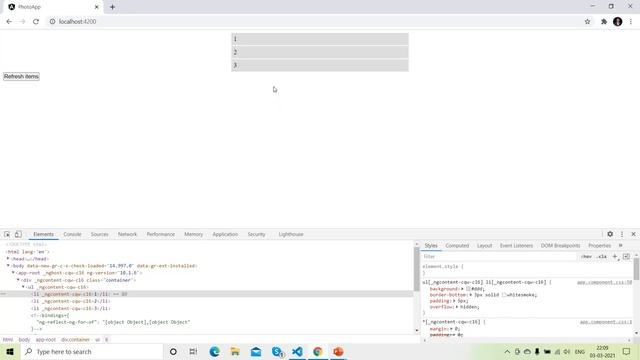Select list item 3 in the page
The image size is (640, 360).
(320, 65)
